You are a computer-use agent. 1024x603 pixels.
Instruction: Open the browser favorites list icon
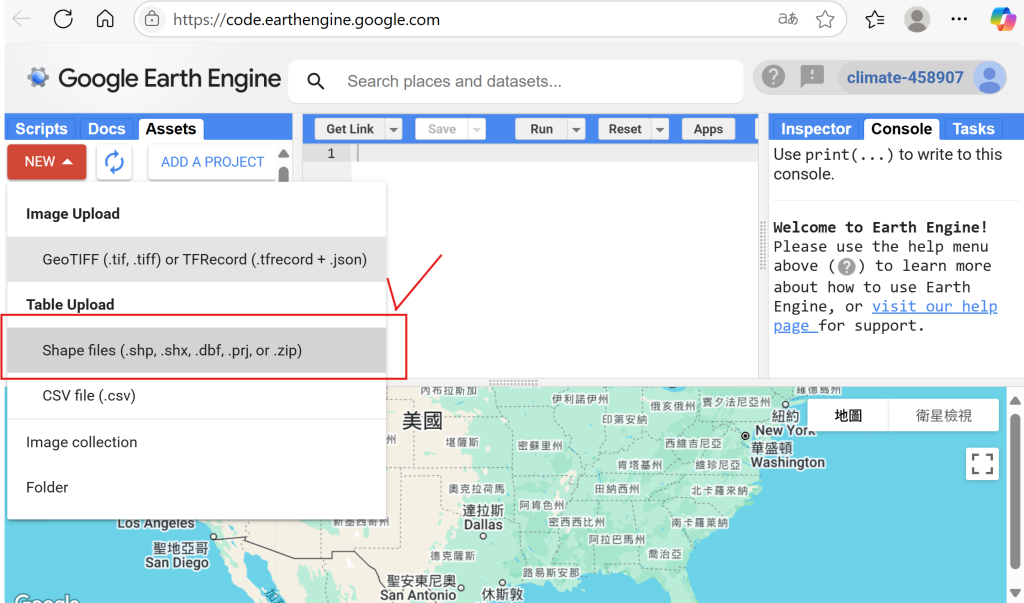click(x=874, y=19)
